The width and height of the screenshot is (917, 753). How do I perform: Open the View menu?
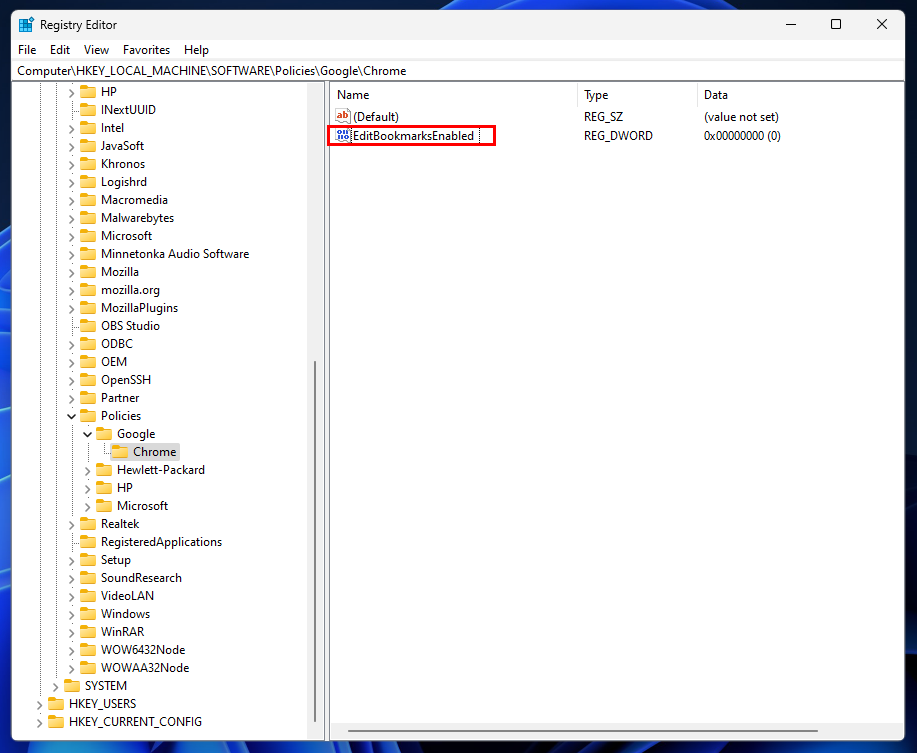coord(96,50)
